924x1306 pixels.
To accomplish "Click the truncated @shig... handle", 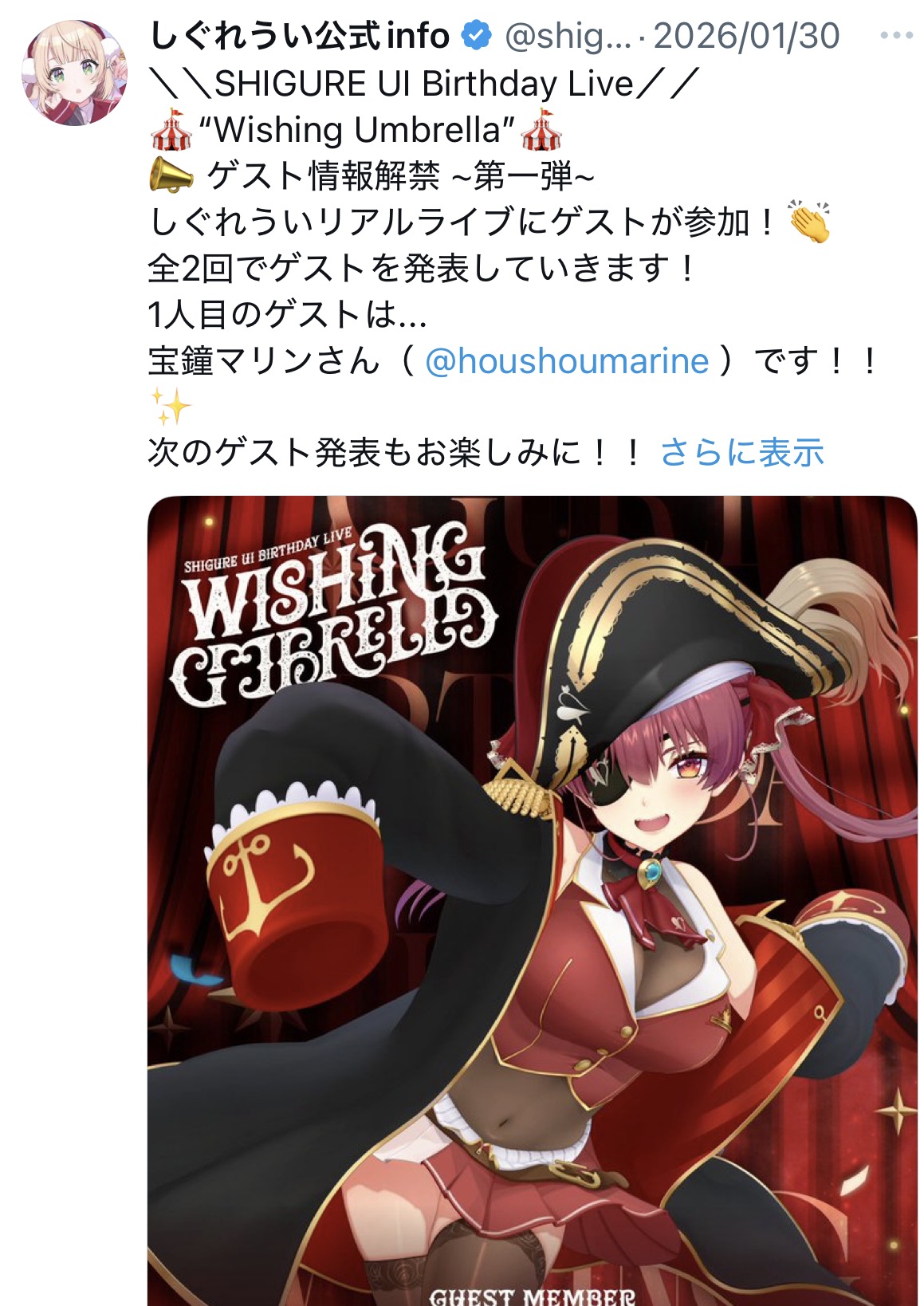I will [568, 36].
